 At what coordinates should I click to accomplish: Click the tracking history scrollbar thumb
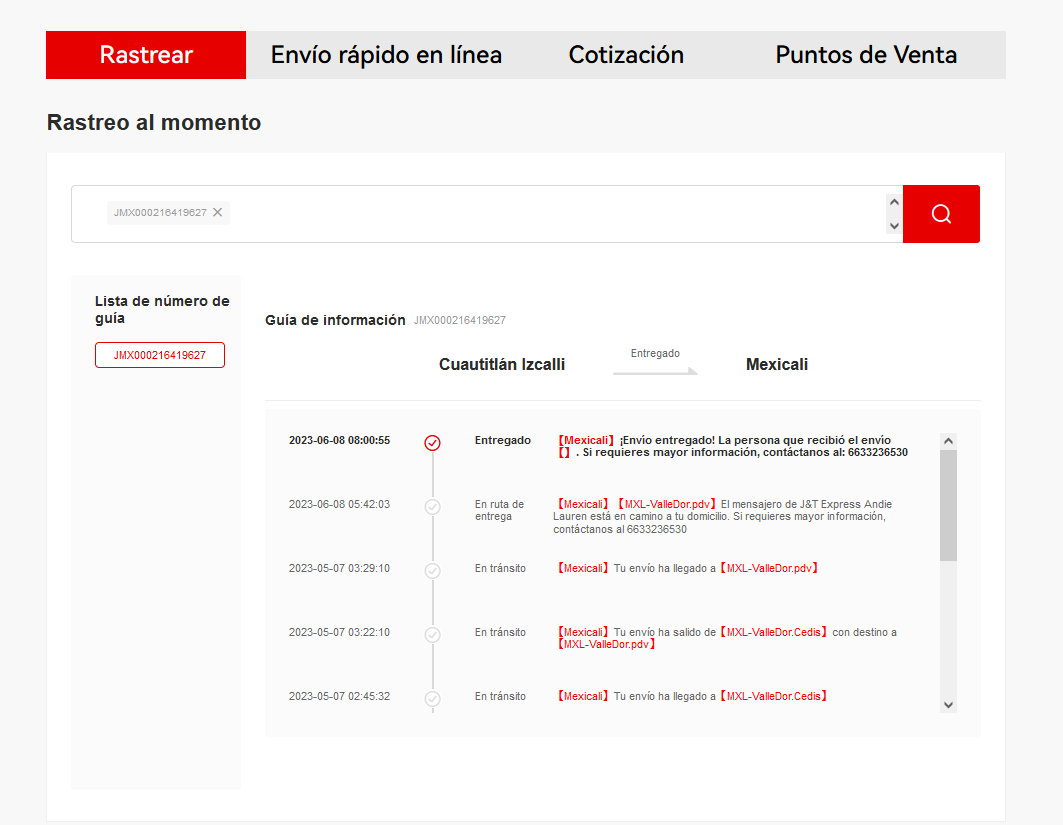pyautogui.click(x=948, y=505)
